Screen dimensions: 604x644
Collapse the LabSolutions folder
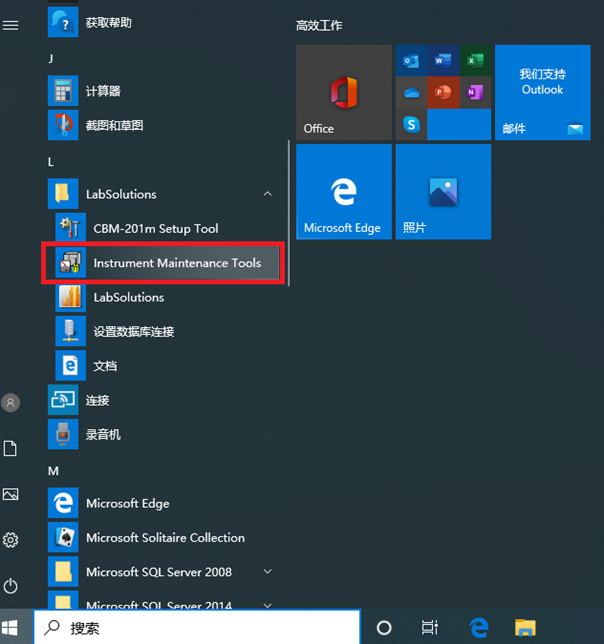pos(267,194)
